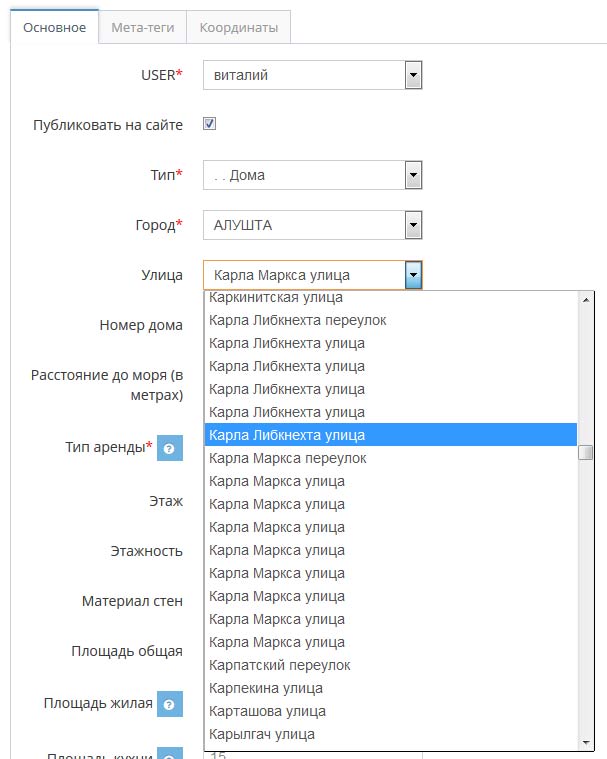Click the street list scrollbar up arrow
607x759 pixels.
pos(586,300)
